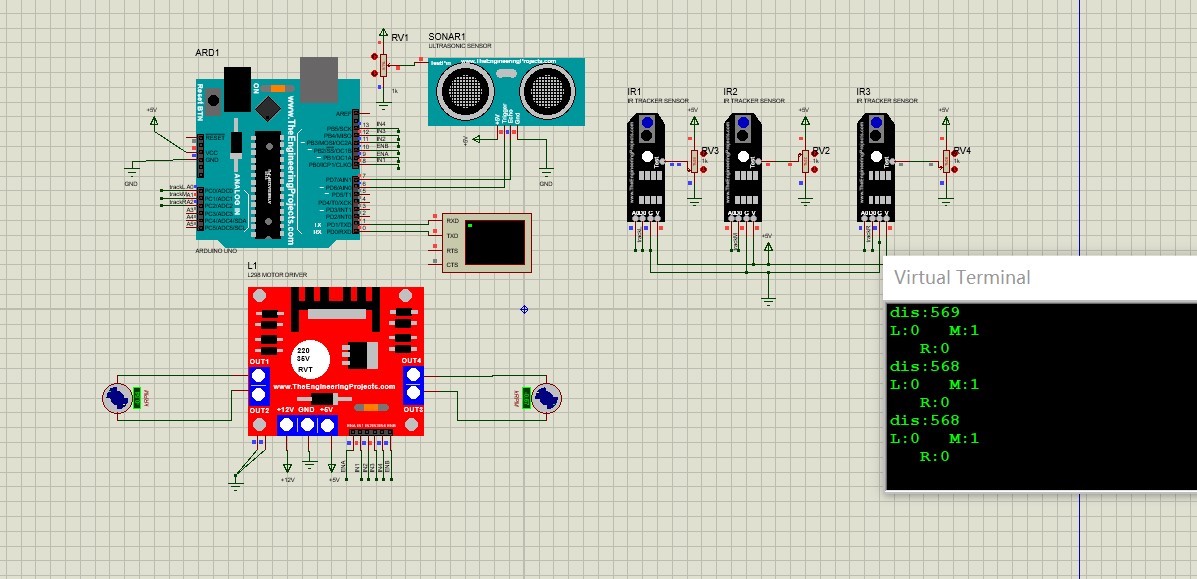Select the virtual terminal component's black screen
The width and height of the screenshot is (1197, 579).
495,241
